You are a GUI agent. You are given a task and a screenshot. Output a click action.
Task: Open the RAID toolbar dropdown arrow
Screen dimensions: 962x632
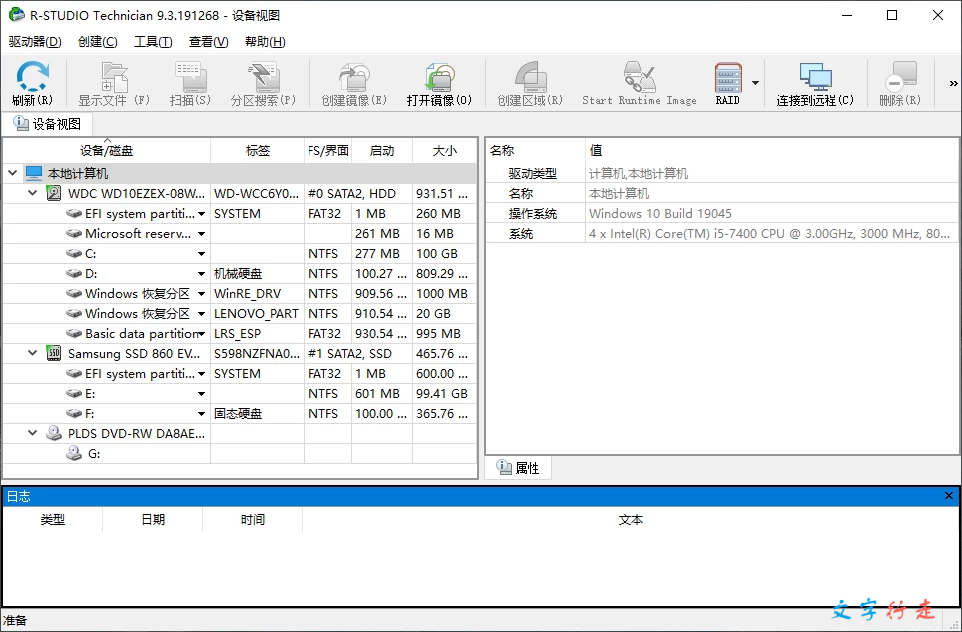[x=756, y=83]
